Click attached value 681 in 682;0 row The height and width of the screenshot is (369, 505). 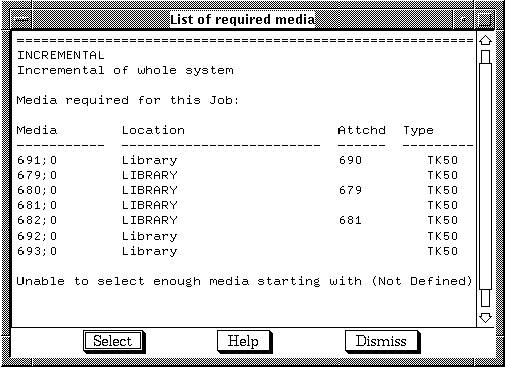[350, 220]
